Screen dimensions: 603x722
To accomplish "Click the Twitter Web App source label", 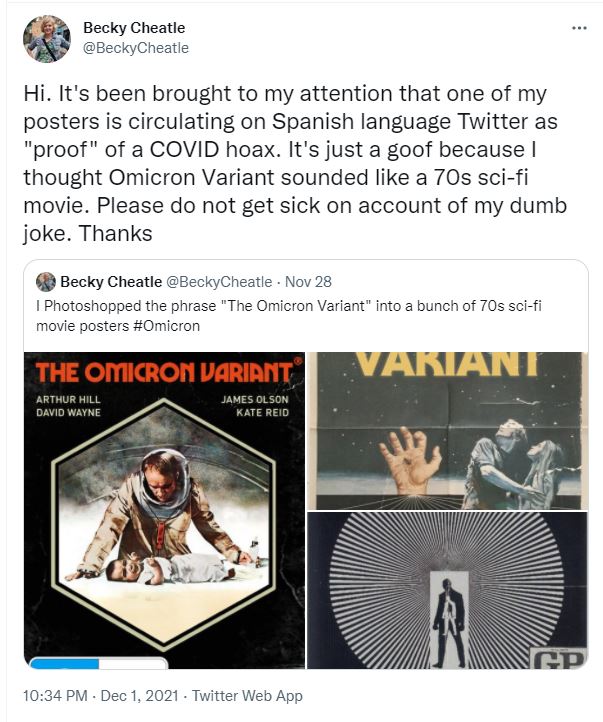I will click(x=247, y=695).
